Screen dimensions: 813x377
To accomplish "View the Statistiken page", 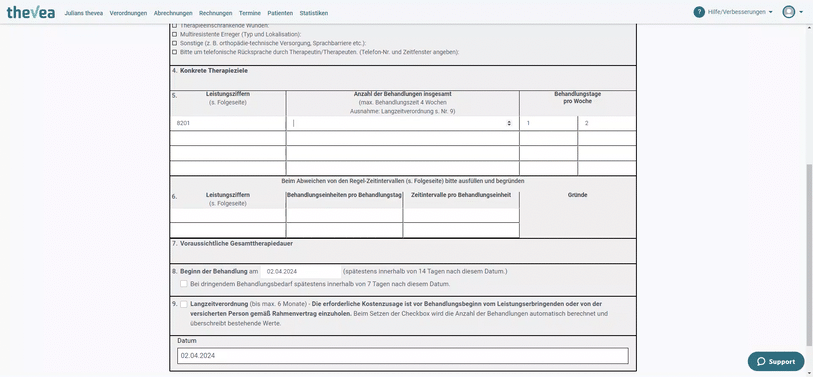I will click(x=314, y=13).
